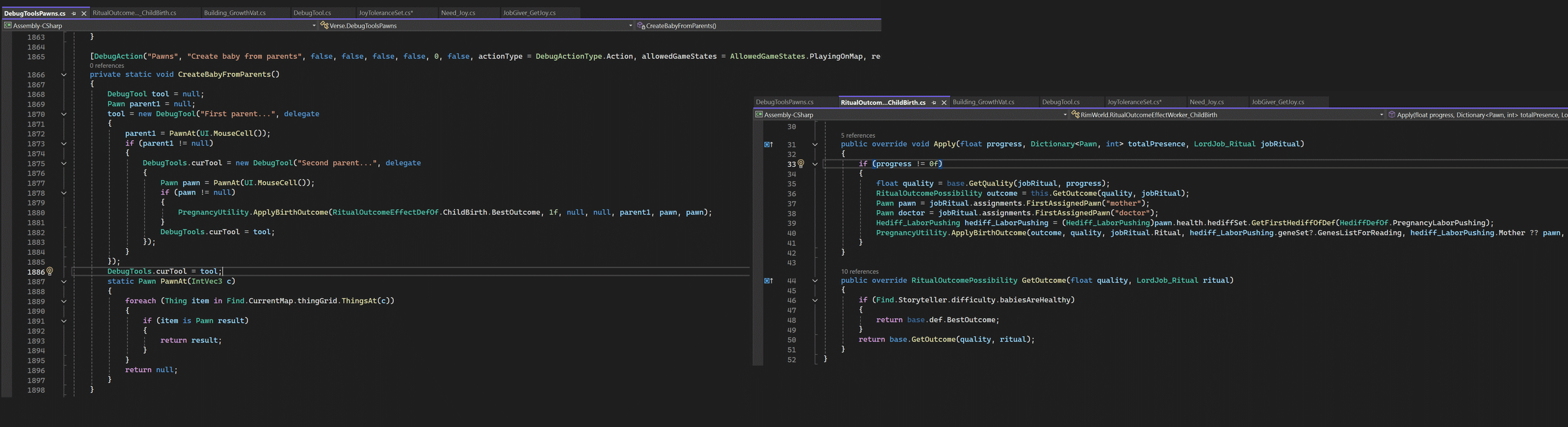Viewport: 1568px width, 427px height.
Task: Click line number 40 in the right editor gutter
Action: click(x=791, y=233)
